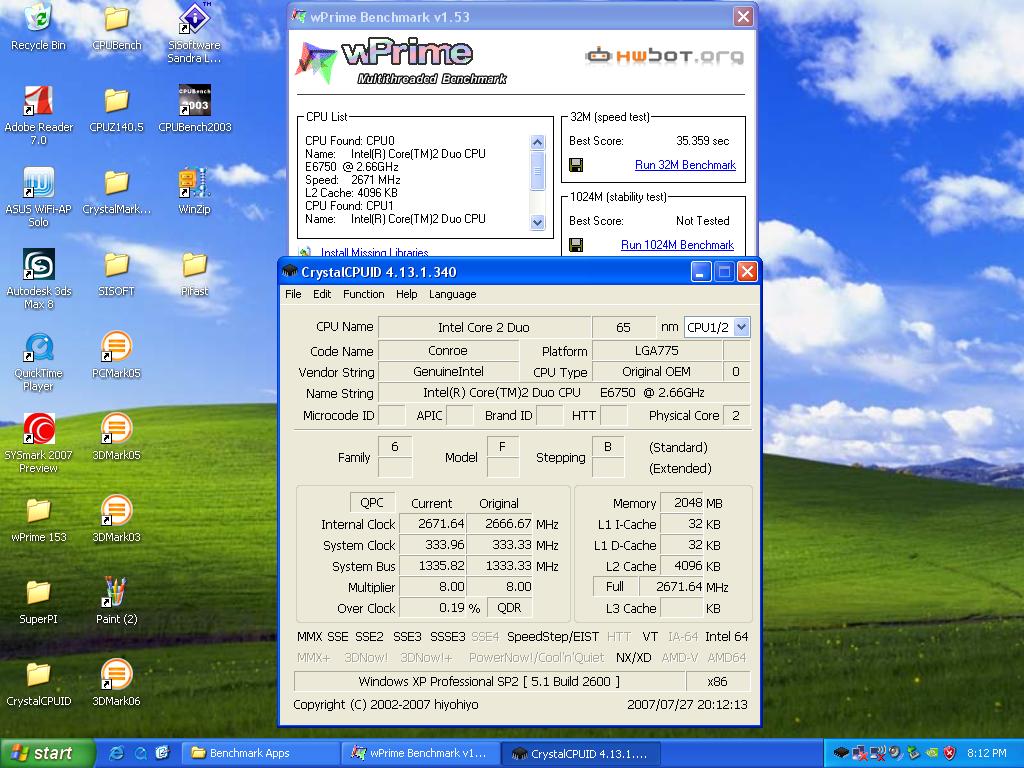Click the Memory 2048 MB value
This screenshot has width=1024, height=768.
pyautogui.click(x=682, y=502)
